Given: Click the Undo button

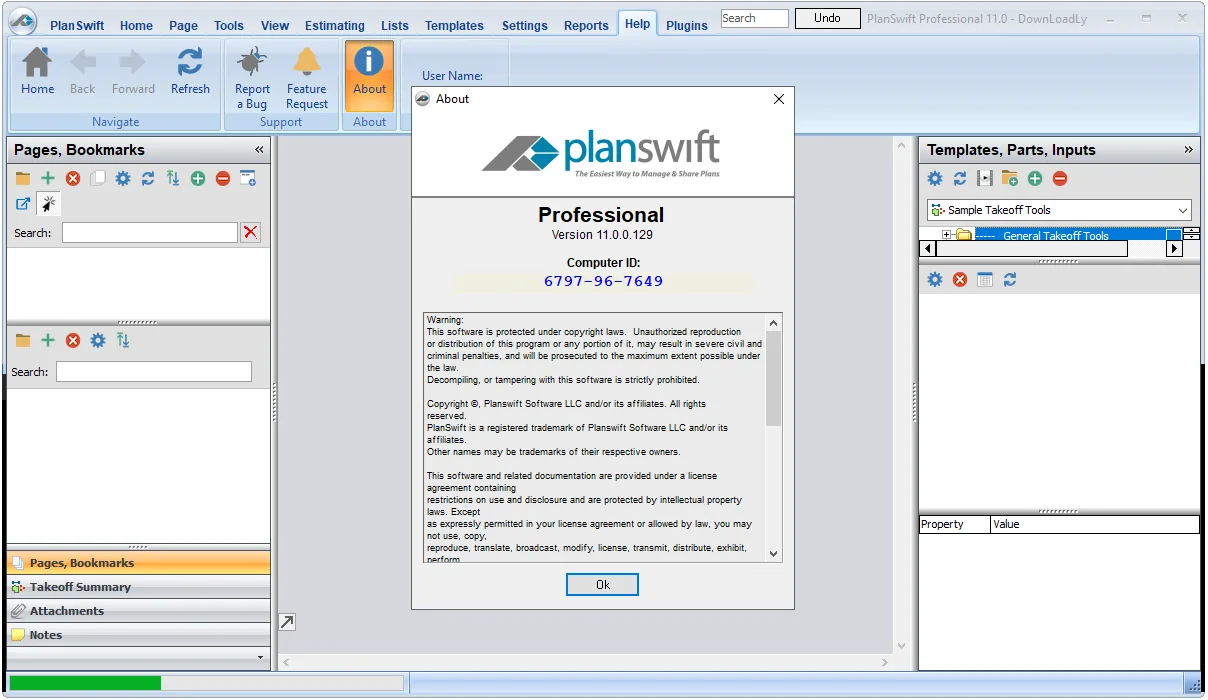Looking at the screenshot, I should point(827,18).
